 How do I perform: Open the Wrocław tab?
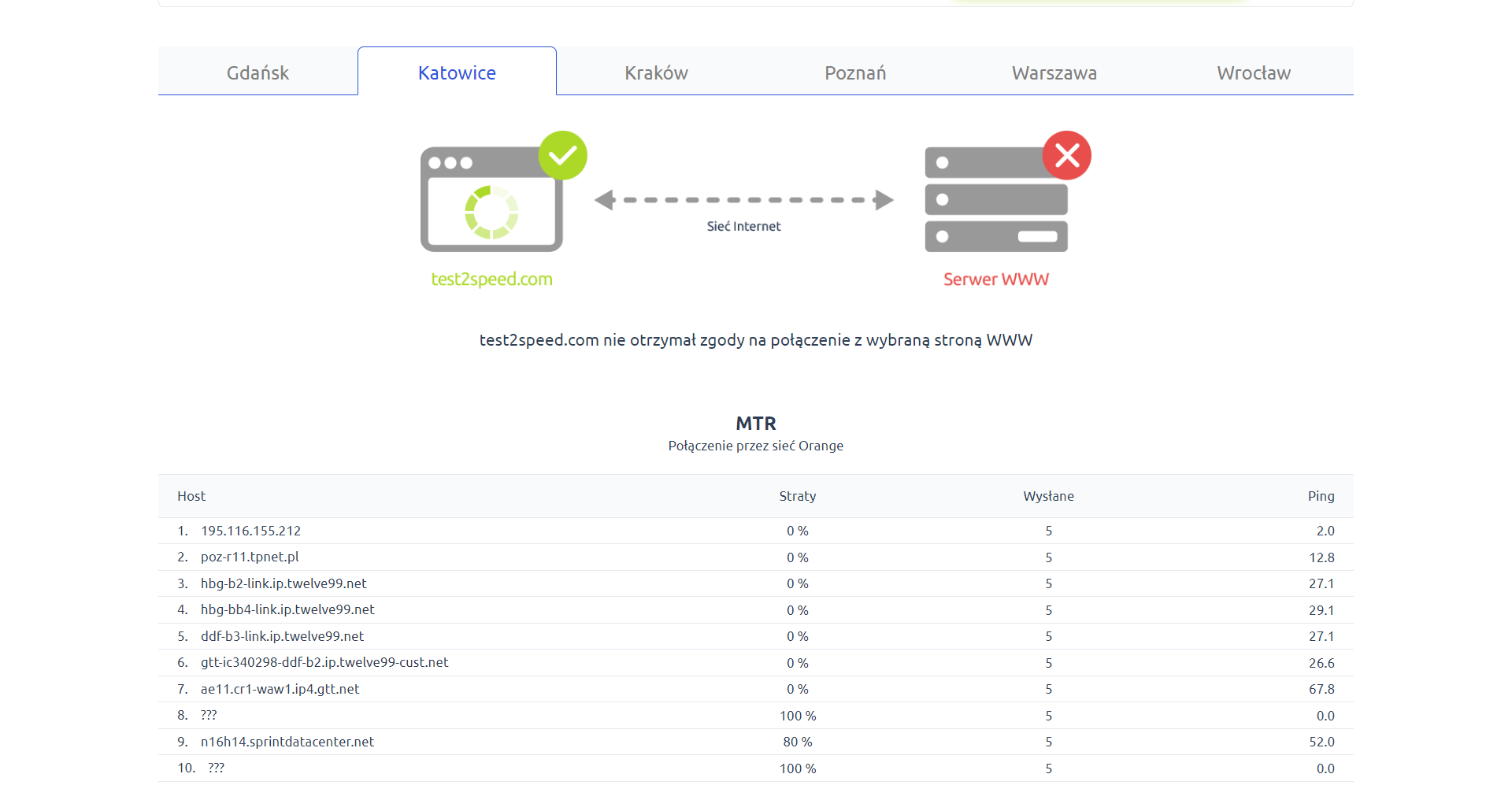coord(1253,72)
